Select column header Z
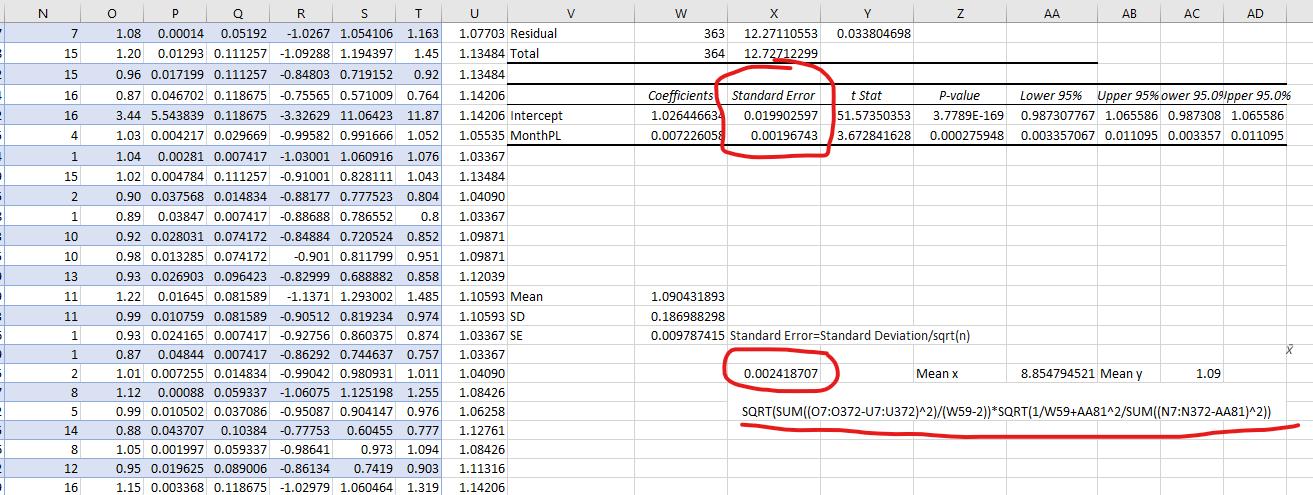 pos(960,12)
